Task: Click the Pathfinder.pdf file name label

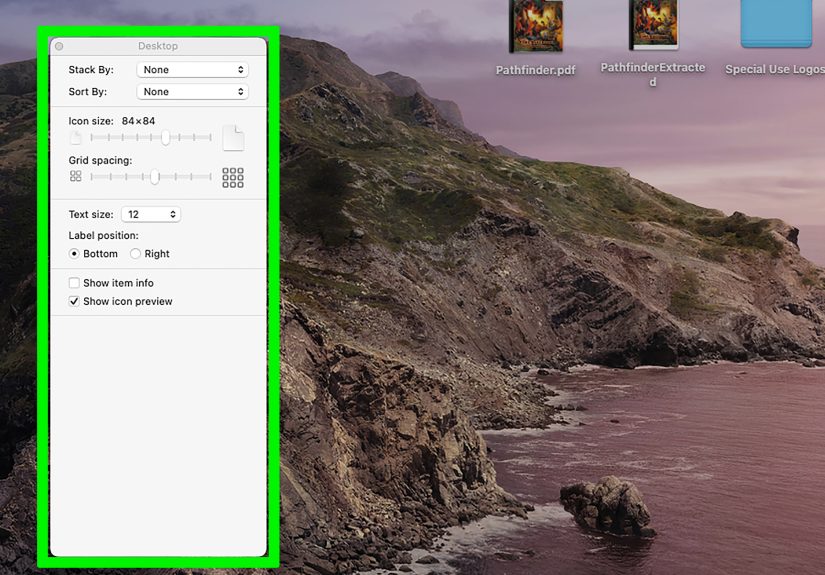Action: tap(536, 70)
